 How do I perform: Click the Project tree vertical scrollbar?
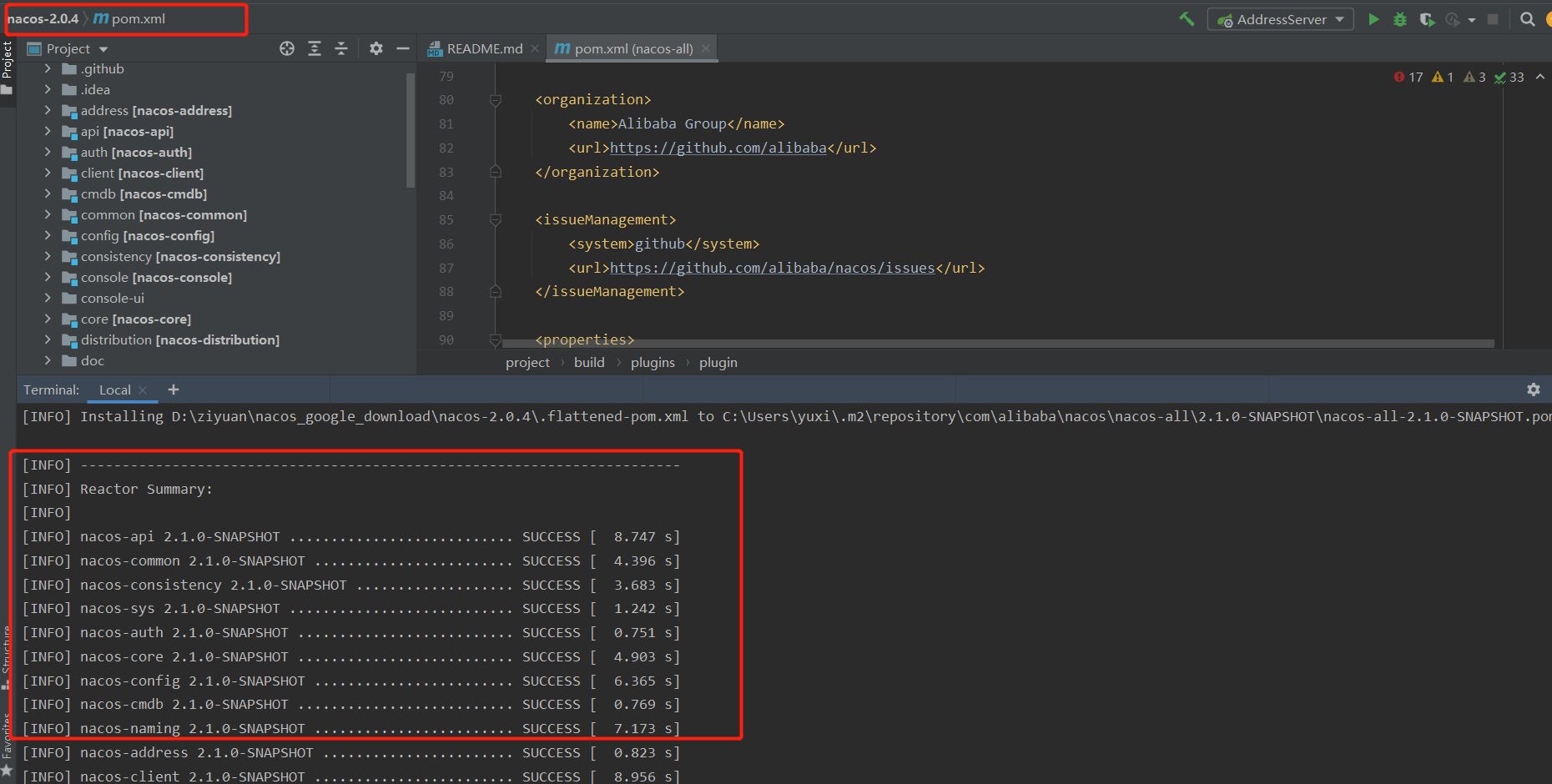pyautogui.click(x=411, y=130)
